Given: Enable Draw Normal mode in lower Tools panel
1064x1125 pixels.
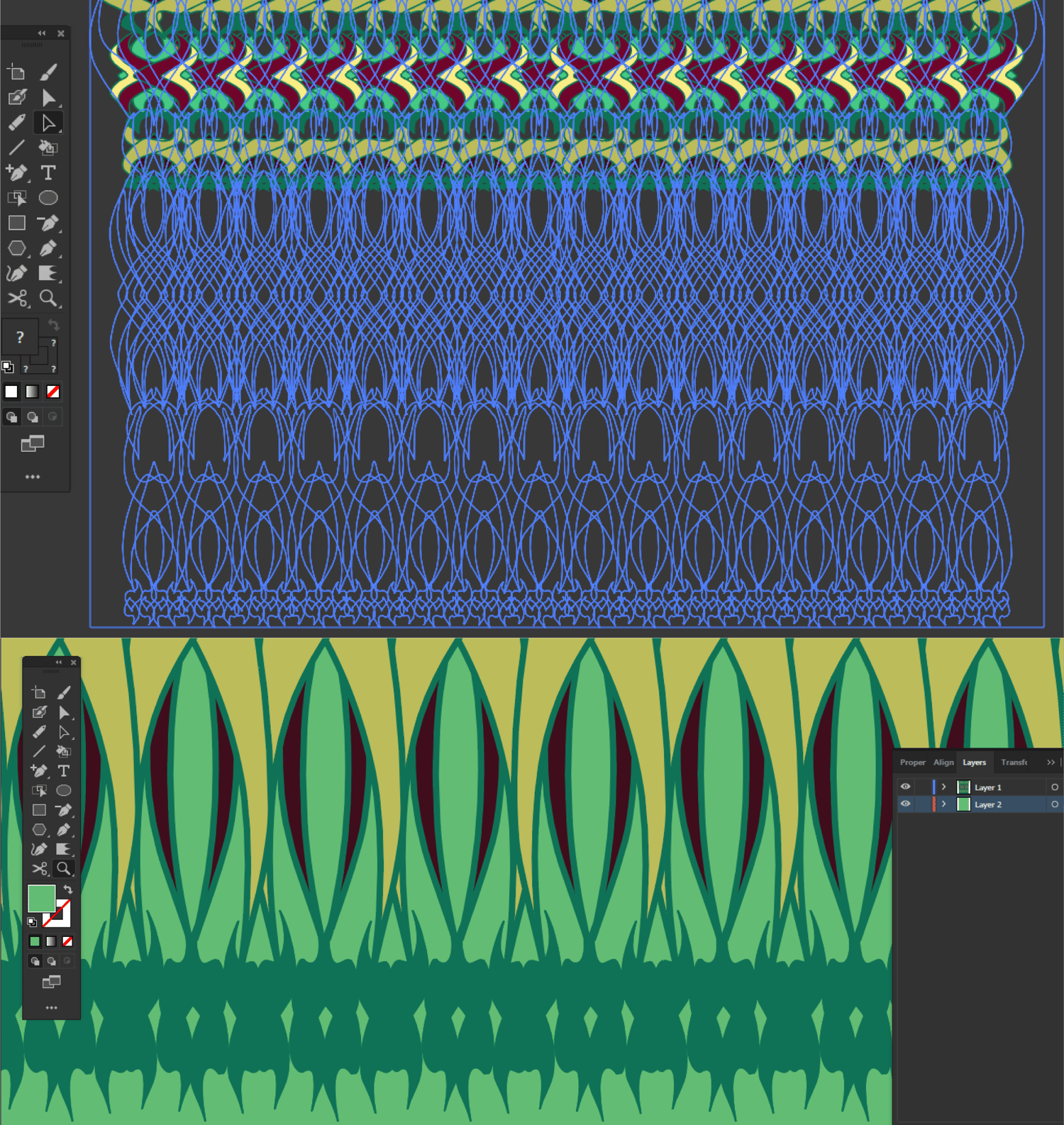Looking at the screenshot, I should pos(35,961).
